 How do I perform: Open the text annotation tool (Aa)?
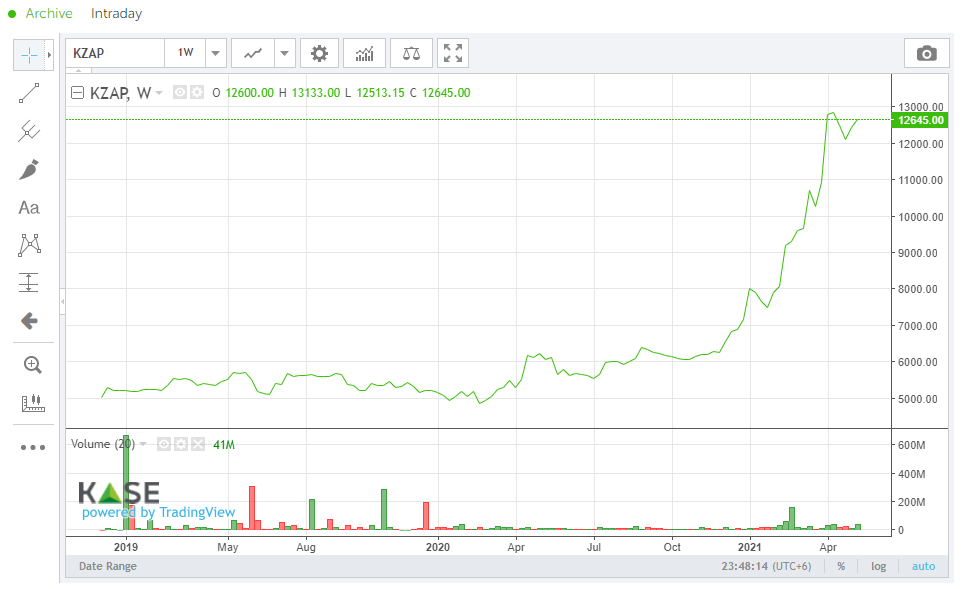click(29, 207)
